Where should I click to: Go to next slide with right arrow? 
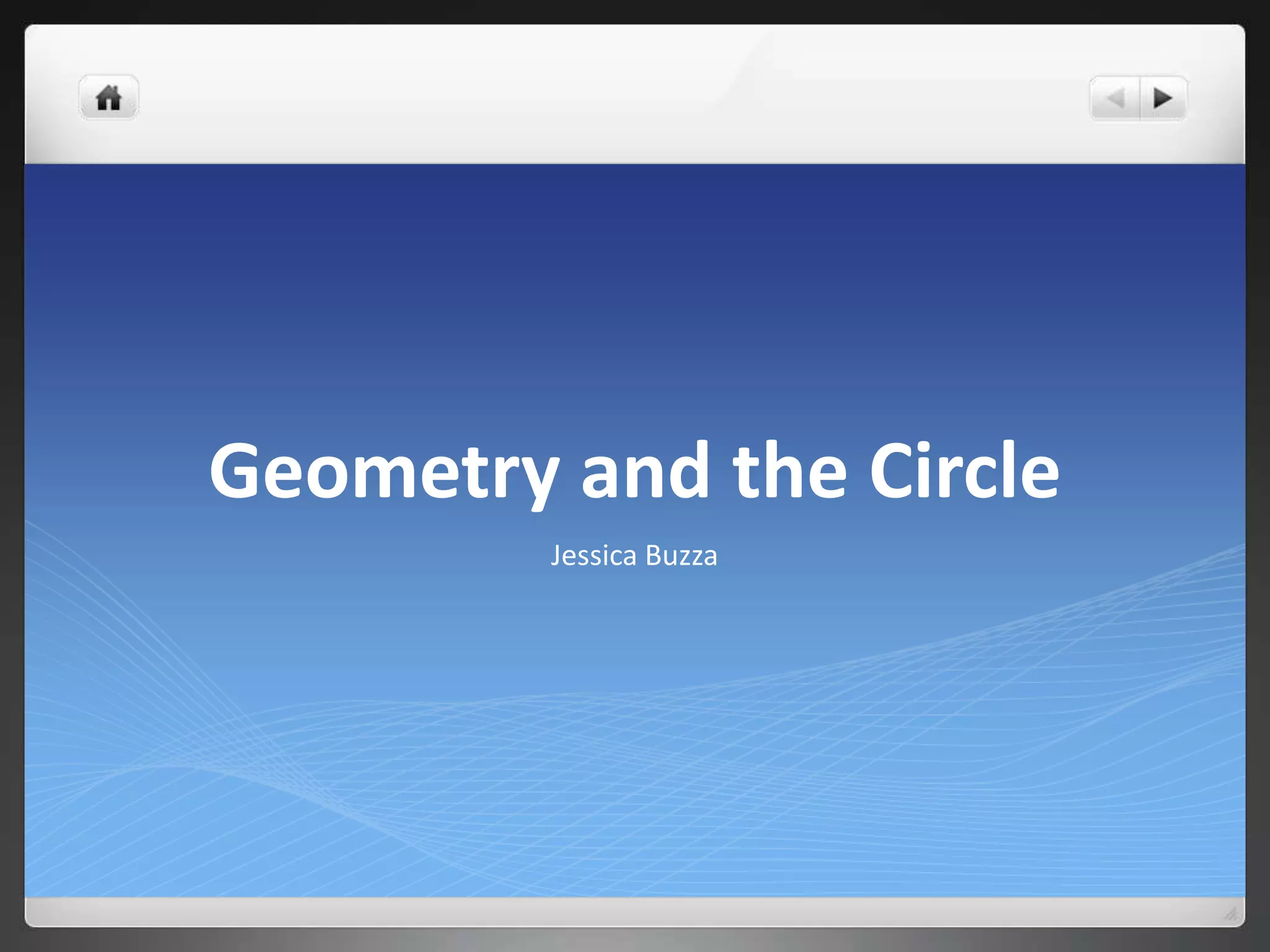pos(1162,98)
